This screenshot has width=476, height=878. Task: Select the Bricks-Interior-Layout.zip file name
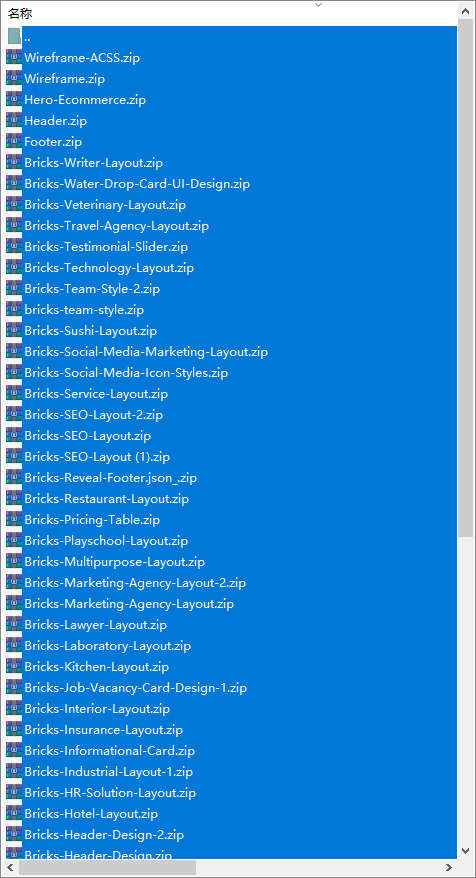[97, 709]
